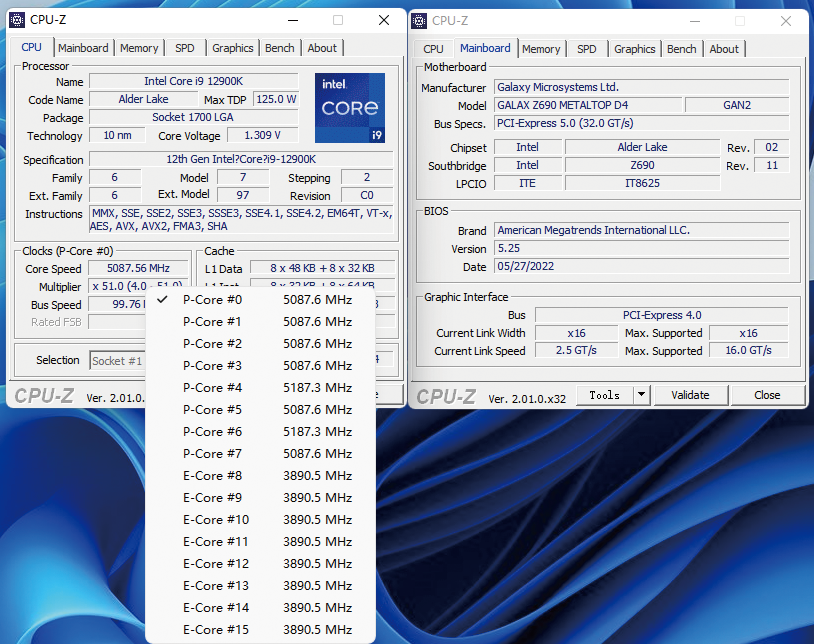Open the Socket #1 selection dropdown
This screenshot has height=644, width=814.
117,361
